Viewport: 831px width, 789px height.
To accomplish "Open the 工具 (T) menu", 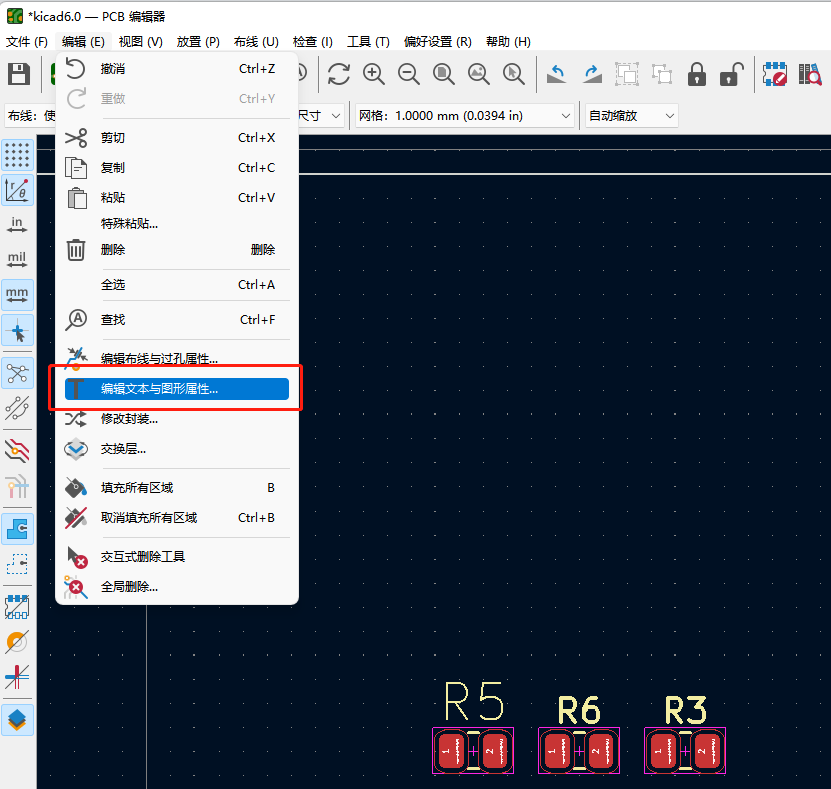I will (368, 41).
